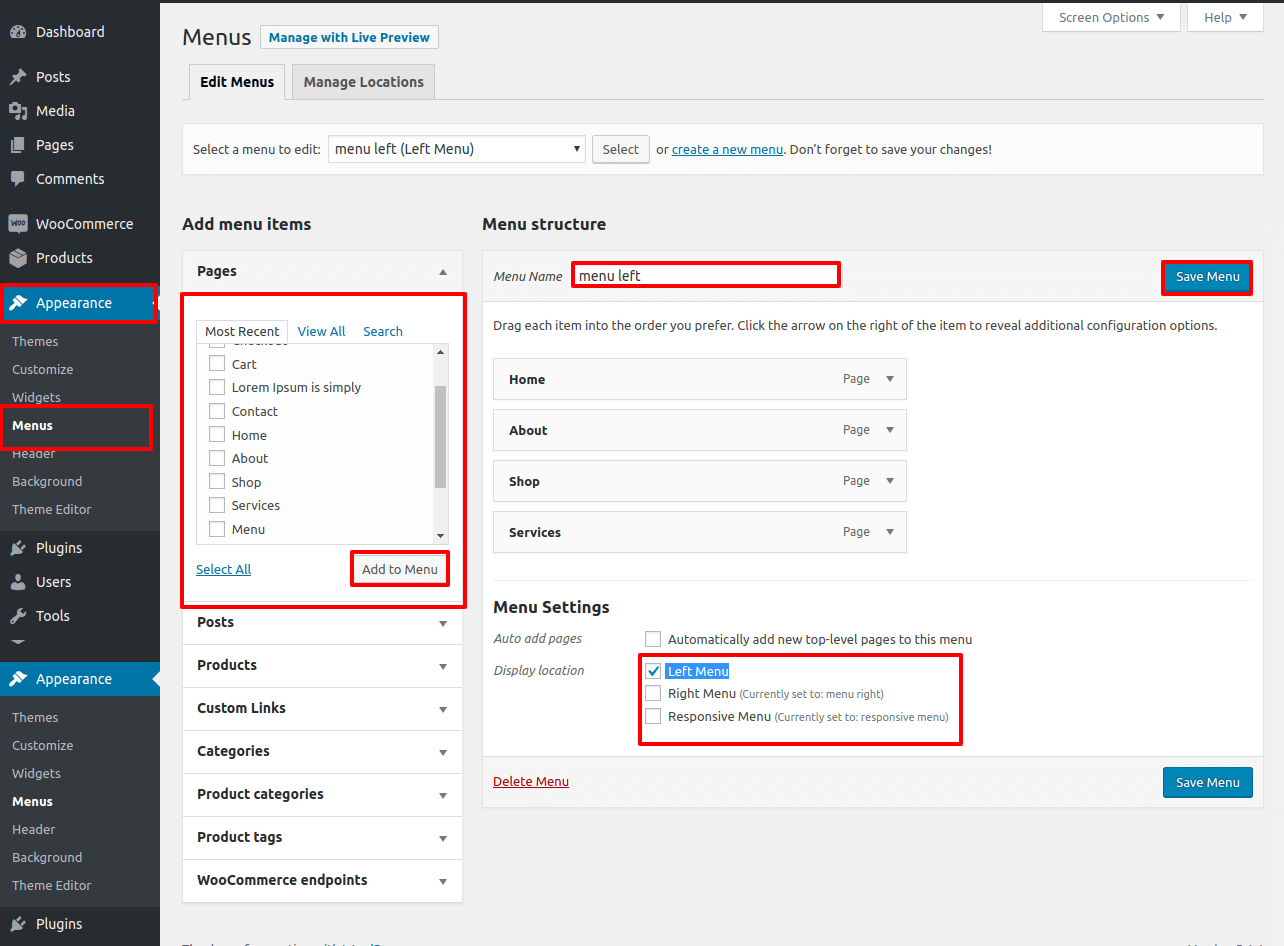
Task: Click the Appearance item directly below Tools
Action: click(x=80, y=679)
